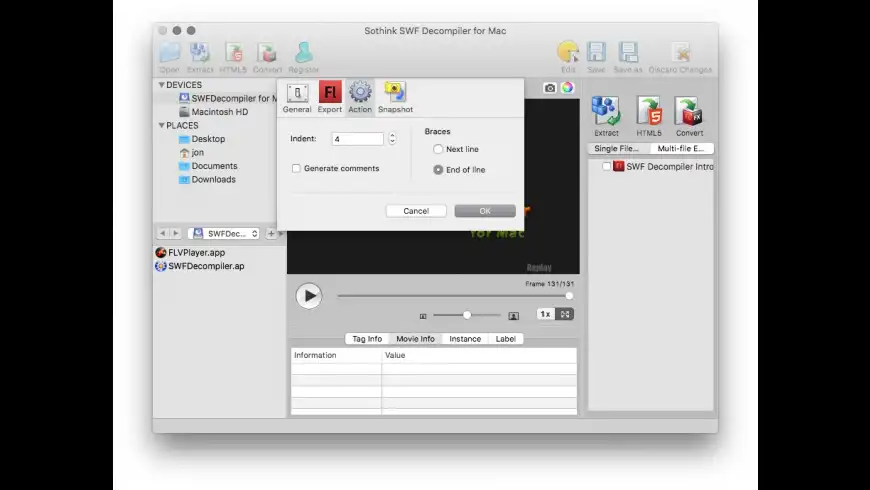Select the Next line braces option

click(438, 149)
